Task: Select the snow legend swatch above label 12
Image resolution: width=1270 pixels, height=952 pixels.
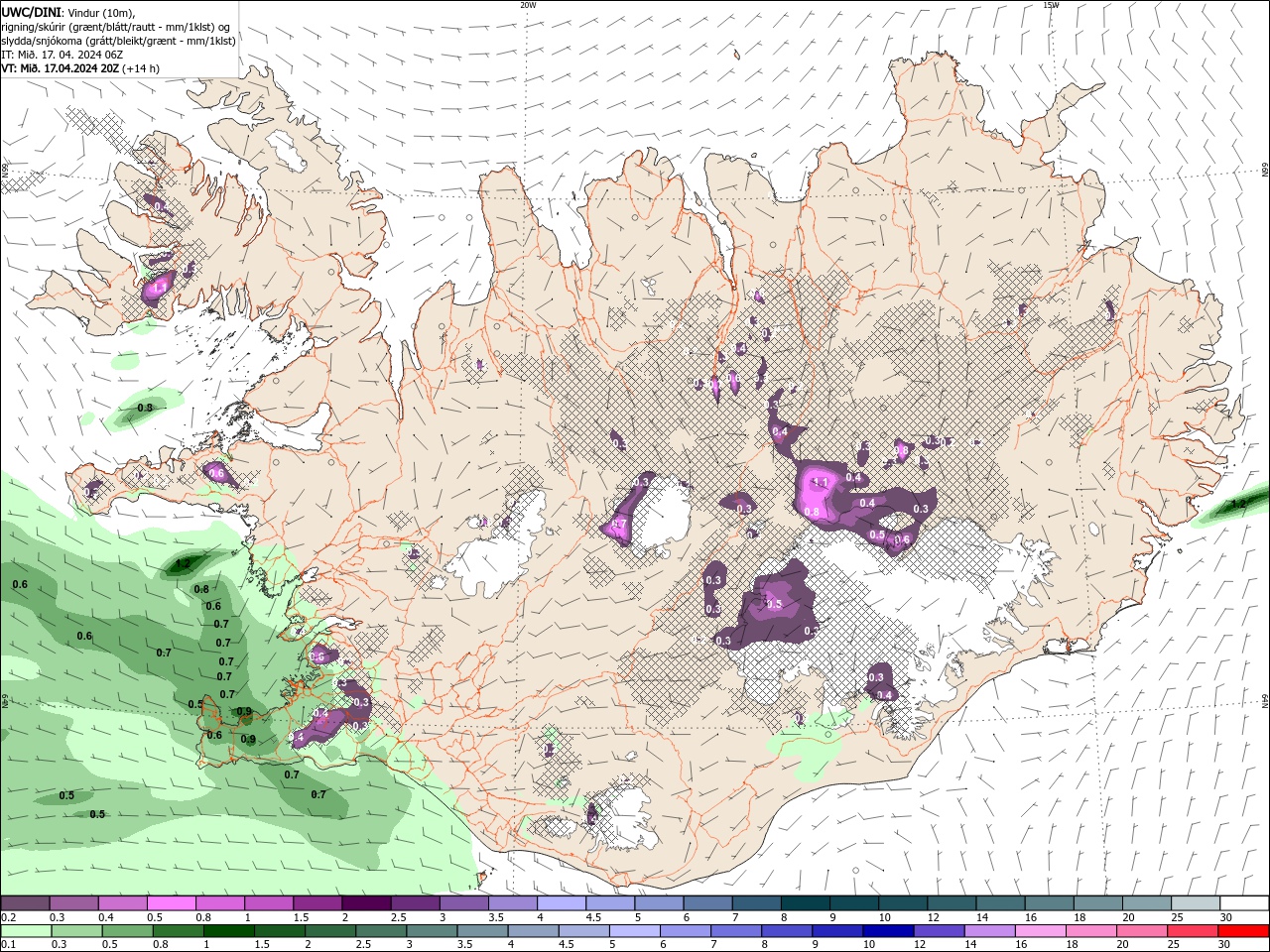Action: point(951,903)
